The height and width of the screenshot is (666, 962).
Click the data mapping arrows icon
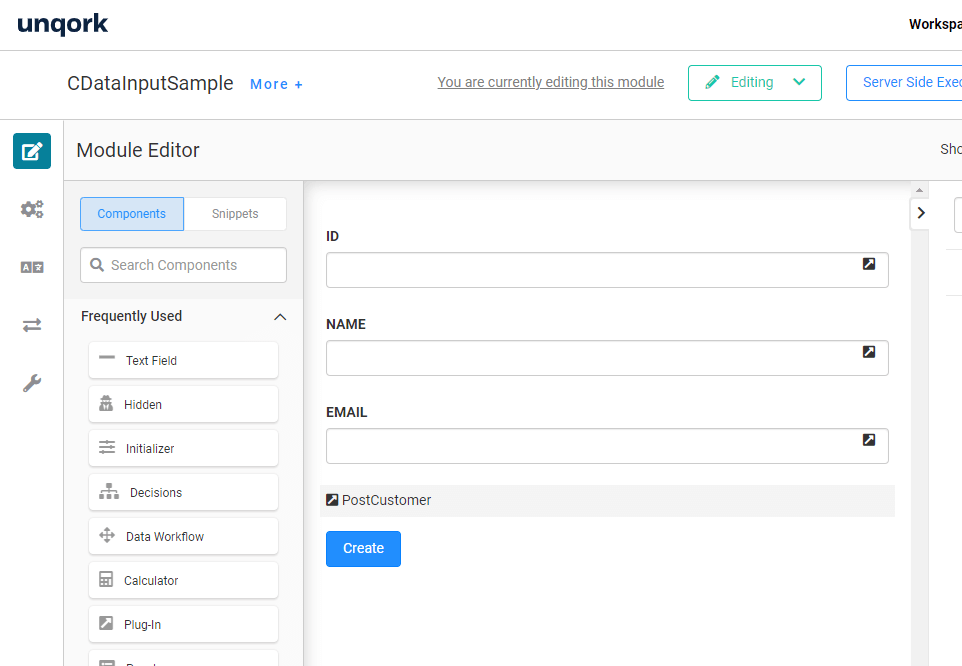(32, 325)
